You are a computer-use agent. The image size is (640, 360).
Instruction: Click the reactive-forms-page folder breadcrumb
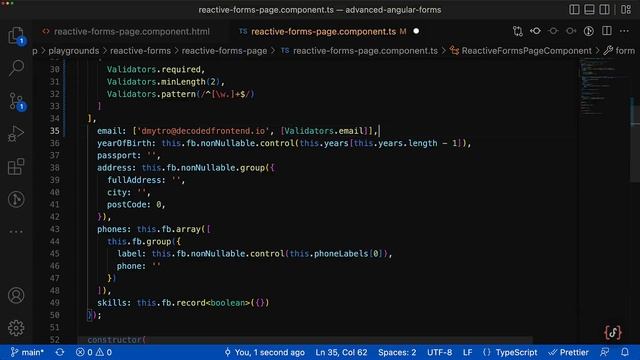224,51
